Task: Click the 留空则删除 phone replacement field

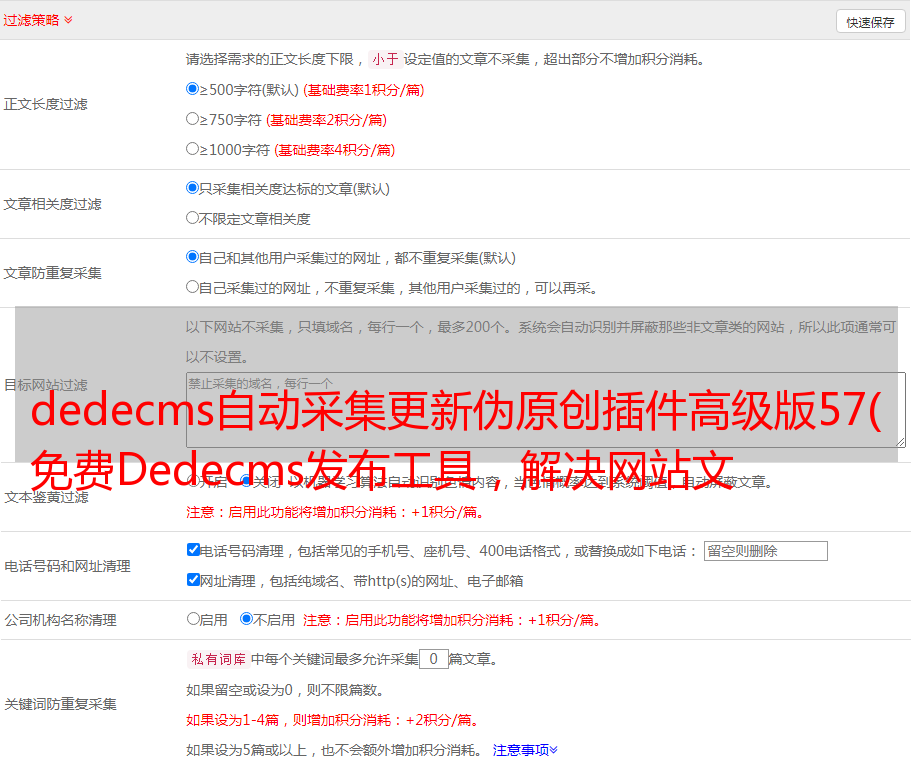Action: pos(765,551)
